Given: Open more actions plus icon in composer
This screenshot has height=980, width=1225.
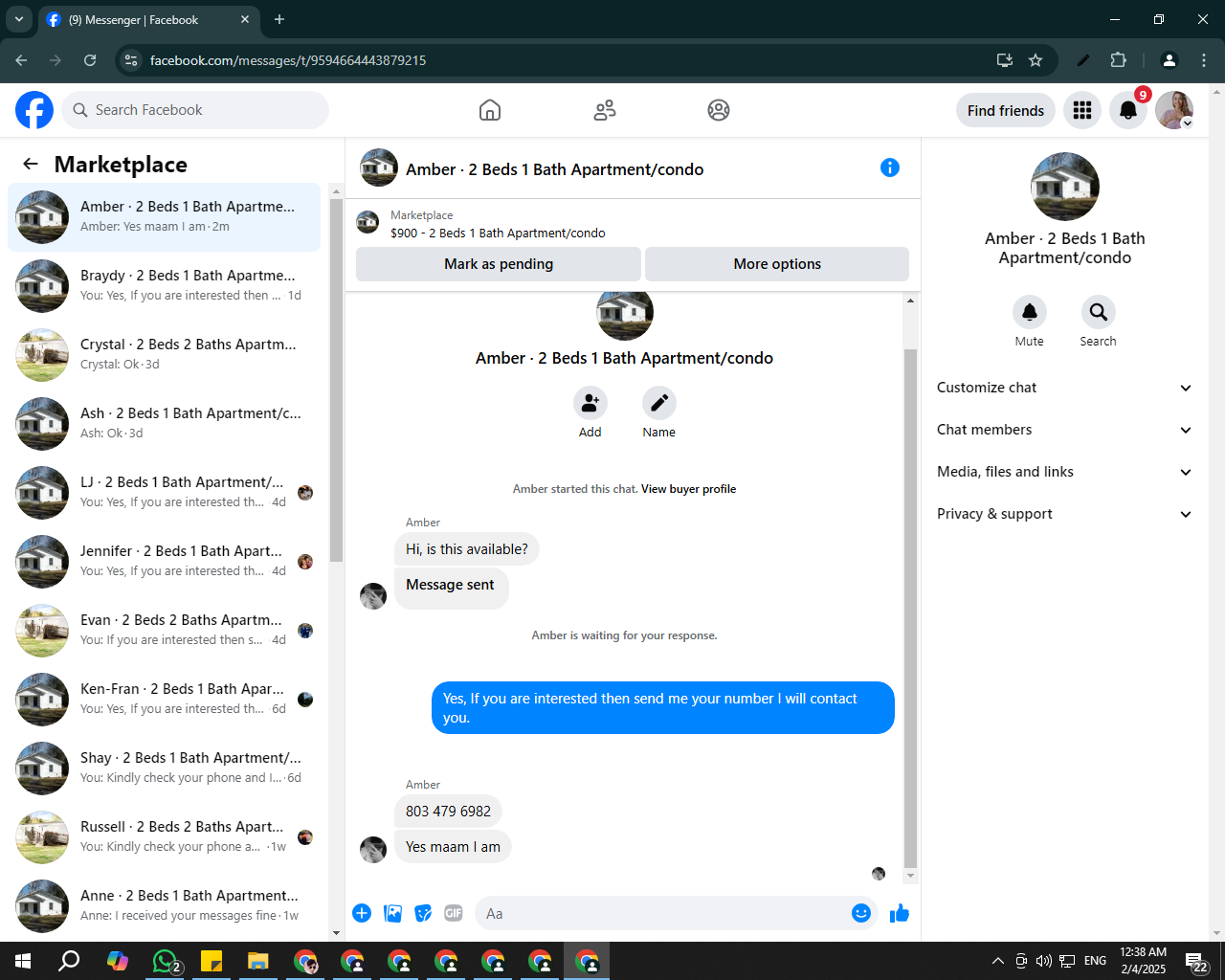Looking at the screenshot, I should [362, 913].
